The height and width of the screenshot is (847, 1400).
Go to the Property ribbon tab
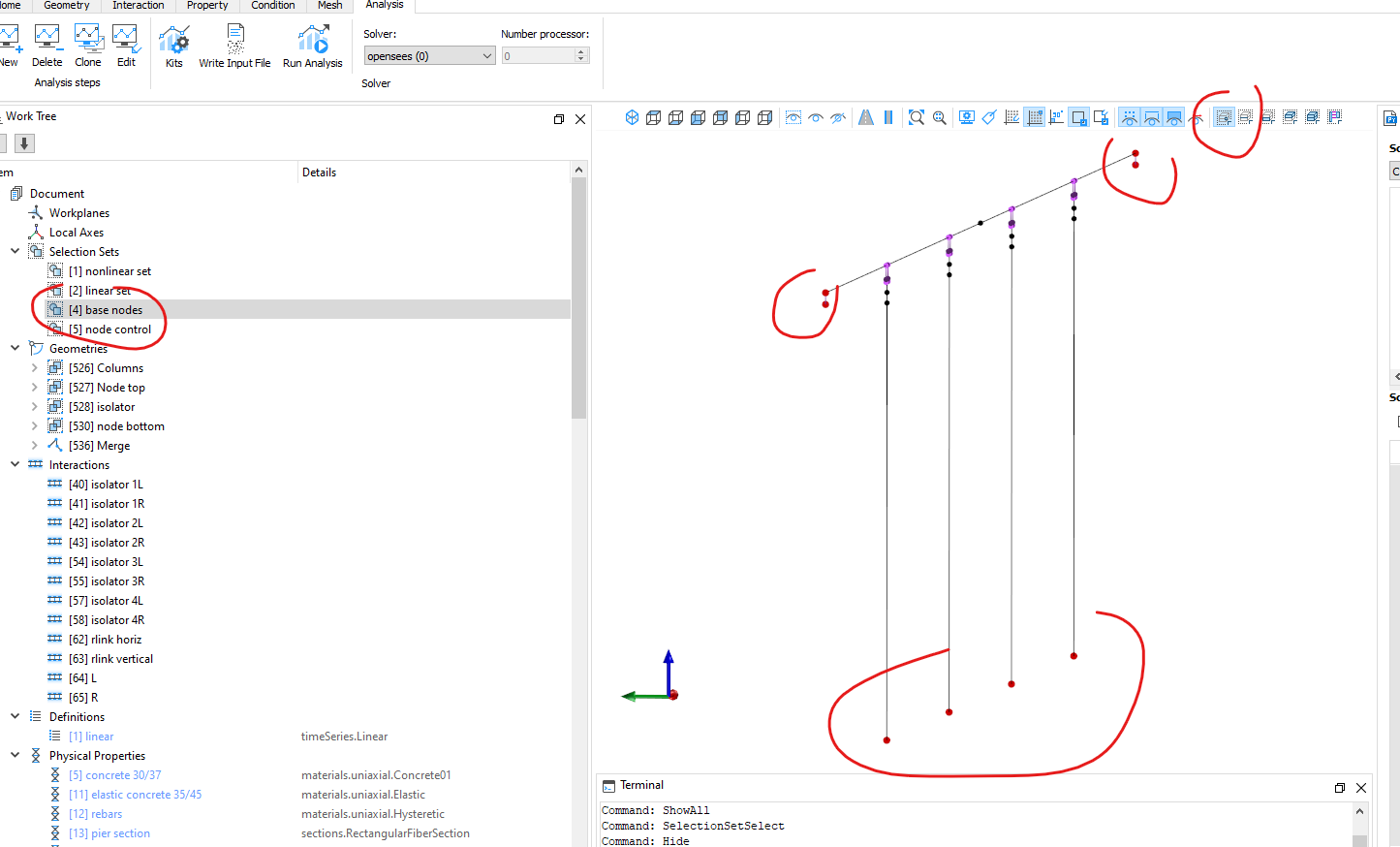207,6
